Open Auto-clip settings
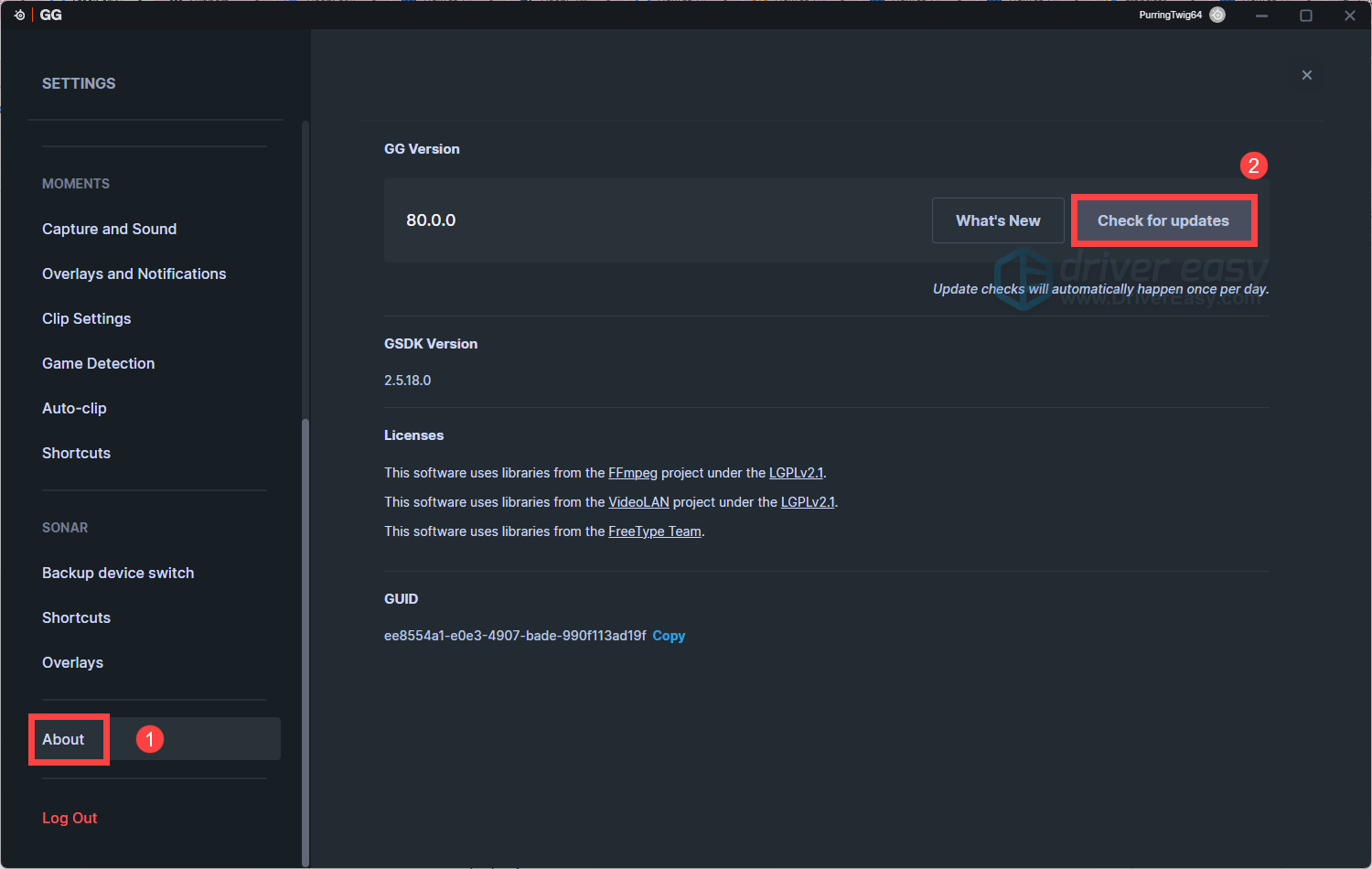Screen dimensions: 1372x869 coord(74,408)
